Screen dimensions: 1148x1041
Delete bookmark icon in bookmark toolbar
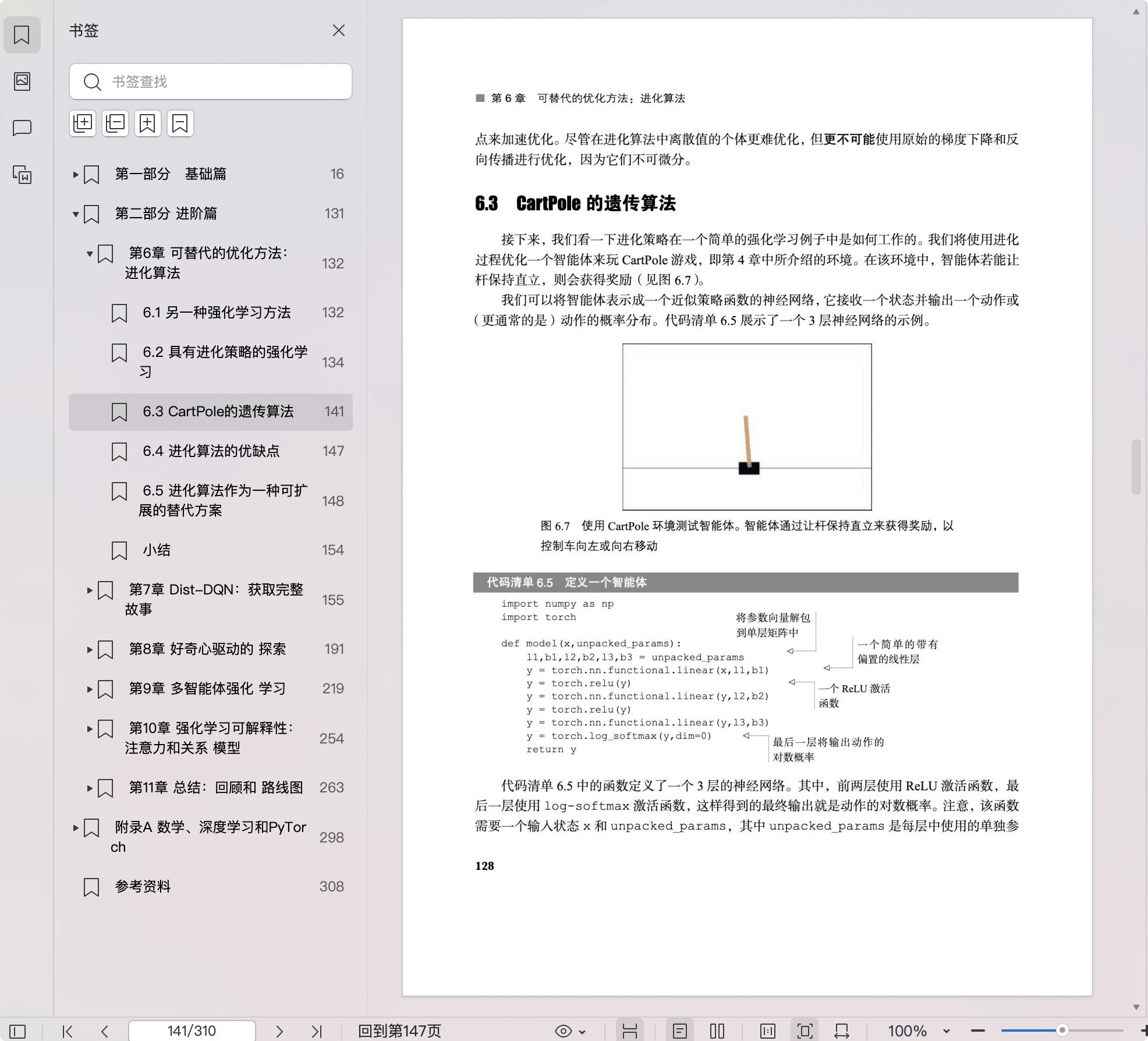tap(180, 123)
